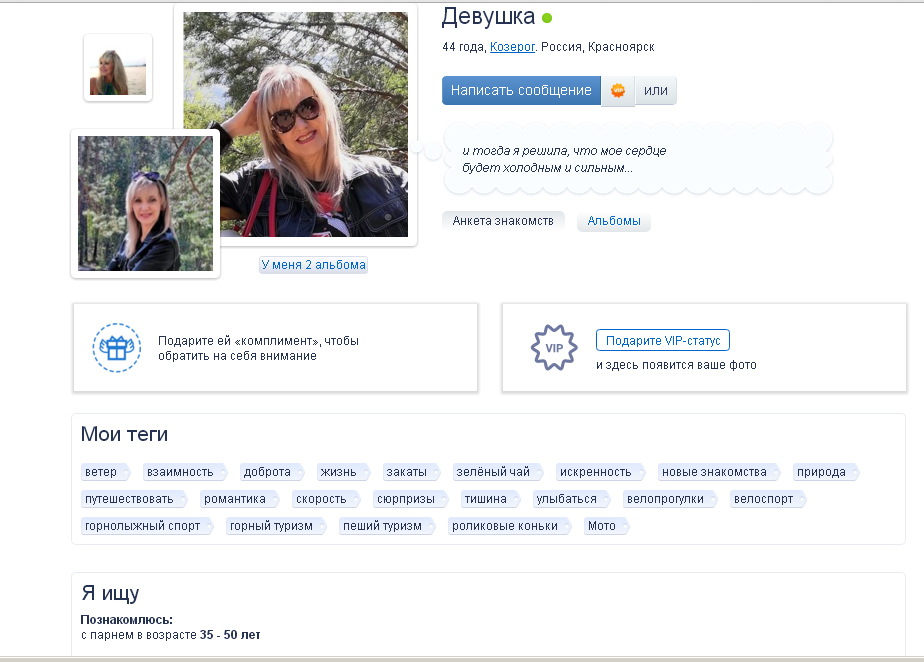The width and height of the screenshot is (924, 662).
Task: Click the зелёный чай tag
Action: click(497, 472)
